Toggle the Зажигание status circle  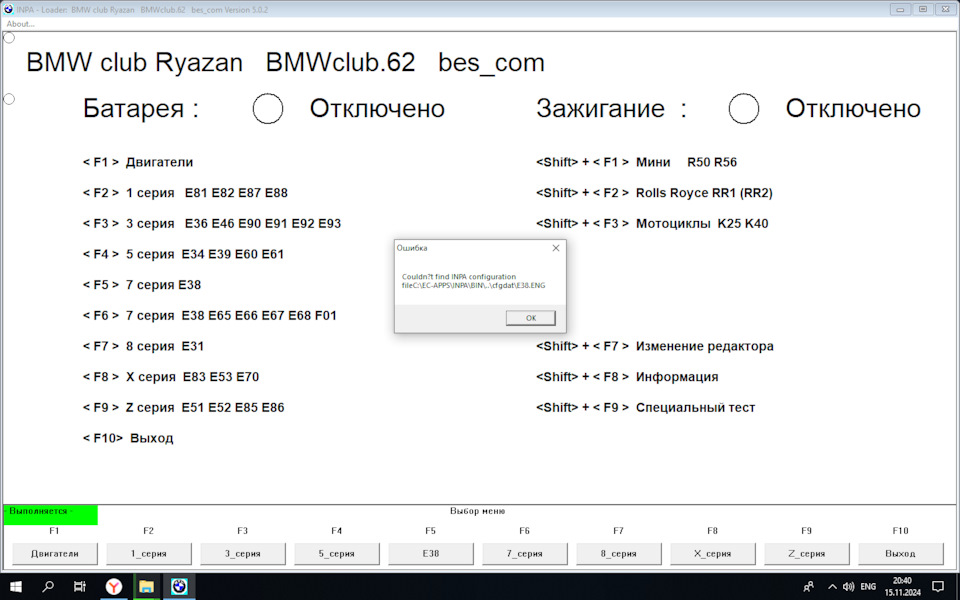pyautogui.click(x=743, y=109)
